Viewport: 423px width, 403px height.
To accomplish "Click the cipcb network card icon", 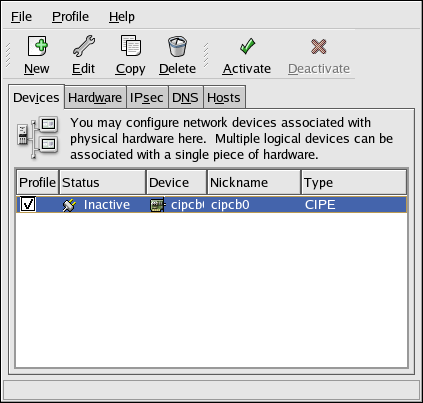I will pos(158,205).
